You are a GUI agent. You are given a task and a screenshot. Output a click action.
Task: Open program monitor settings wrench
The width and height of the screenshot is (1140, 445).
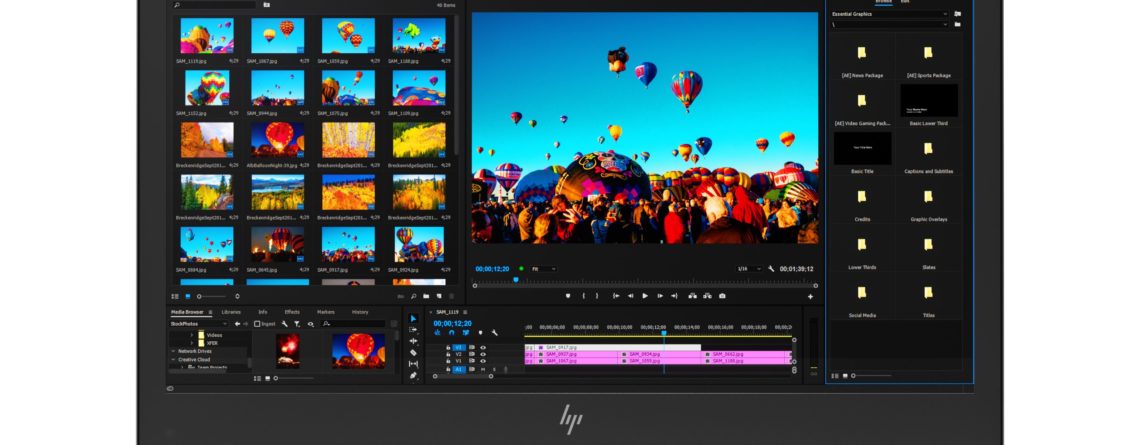(x=771, y=269)
